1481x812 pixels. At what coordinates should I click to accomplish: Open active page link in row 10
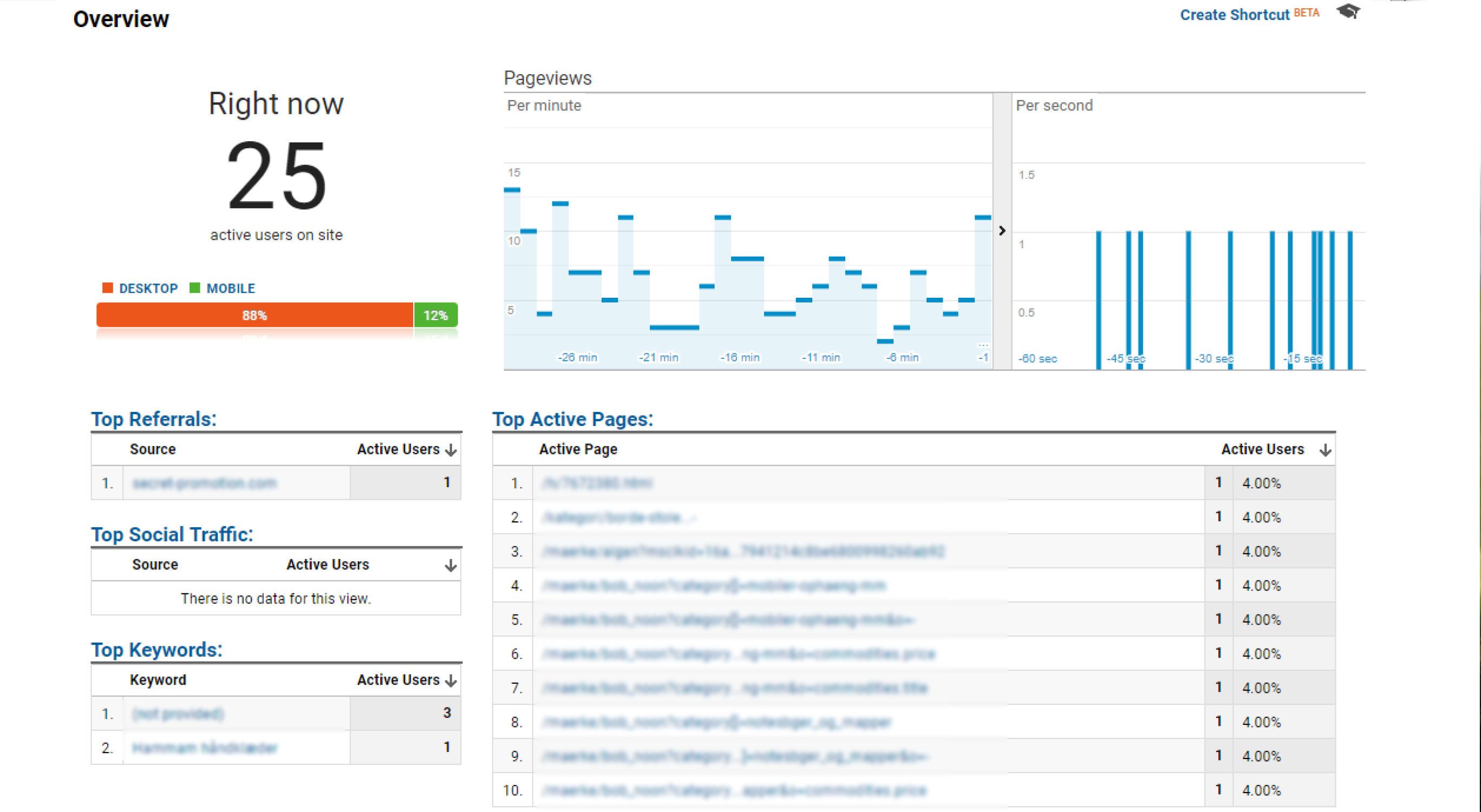[735, 791]
